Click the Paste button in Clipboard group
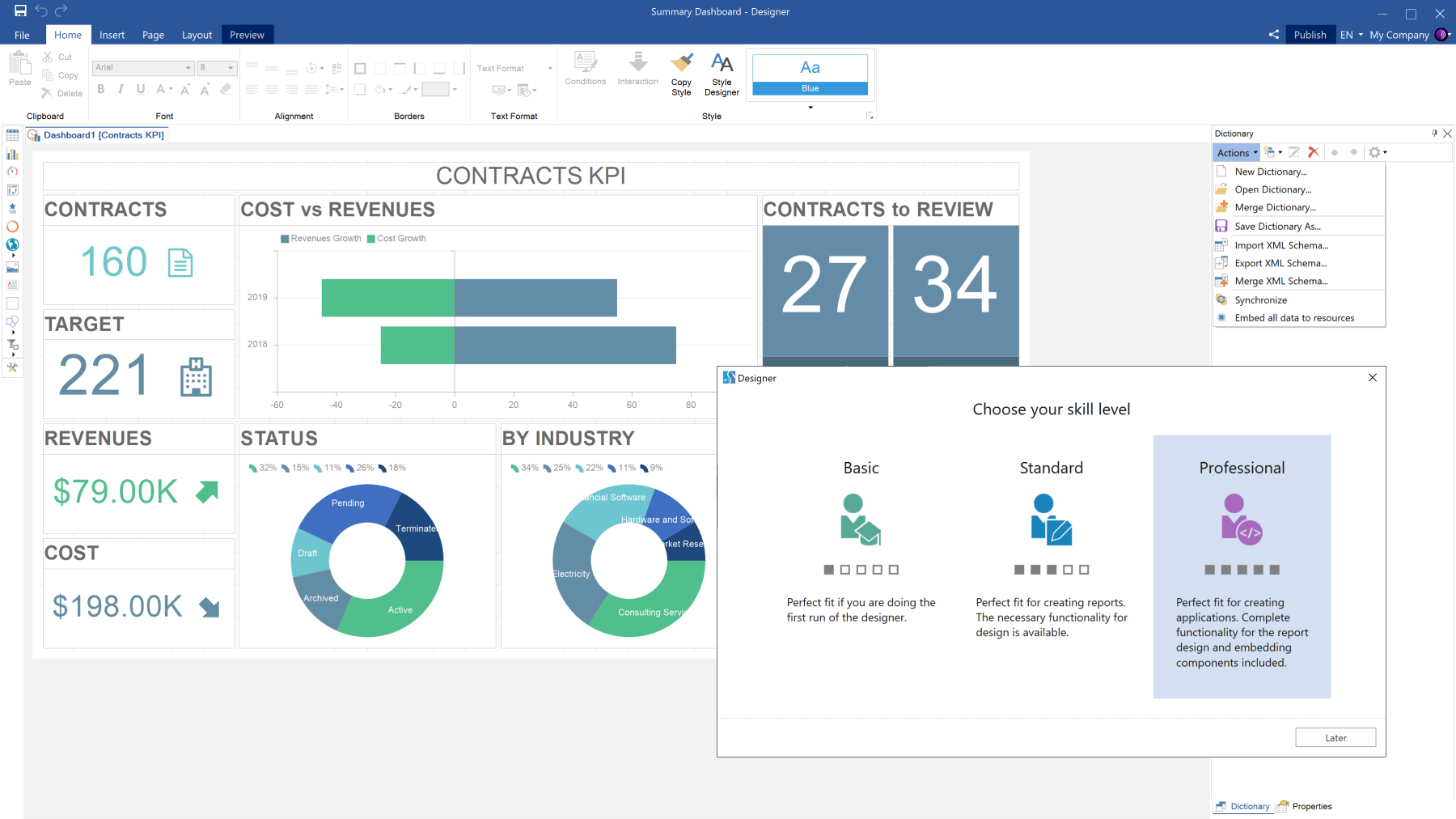Image resolution: width=1456 pixels, height=819 pixels. pyautogui.click(x=20, y=69)
